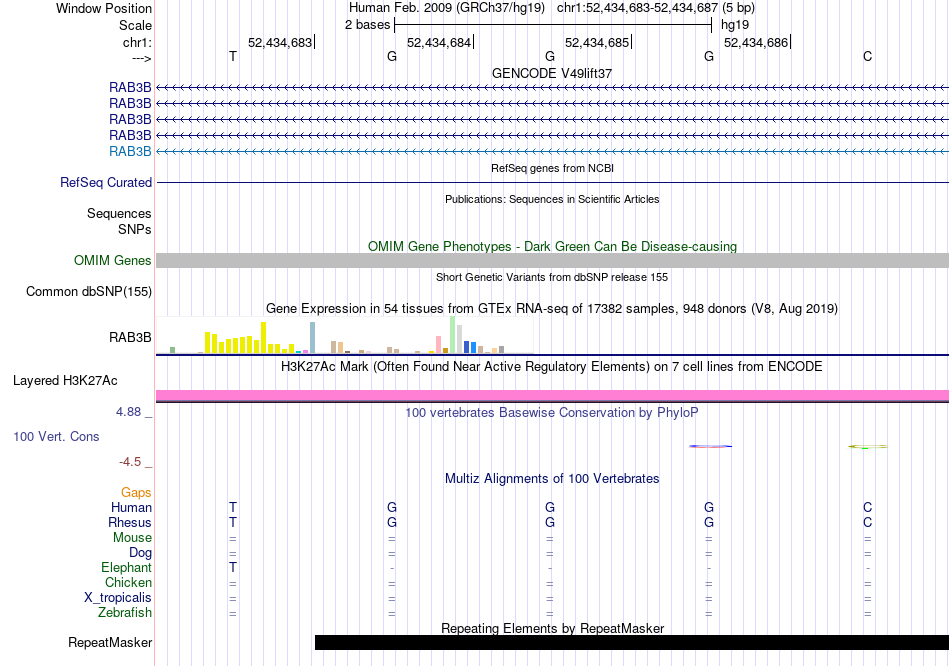Click the RefSeq Curated intron line
Viewport: 950px width, 666px height.
click(x=552, y=182)
